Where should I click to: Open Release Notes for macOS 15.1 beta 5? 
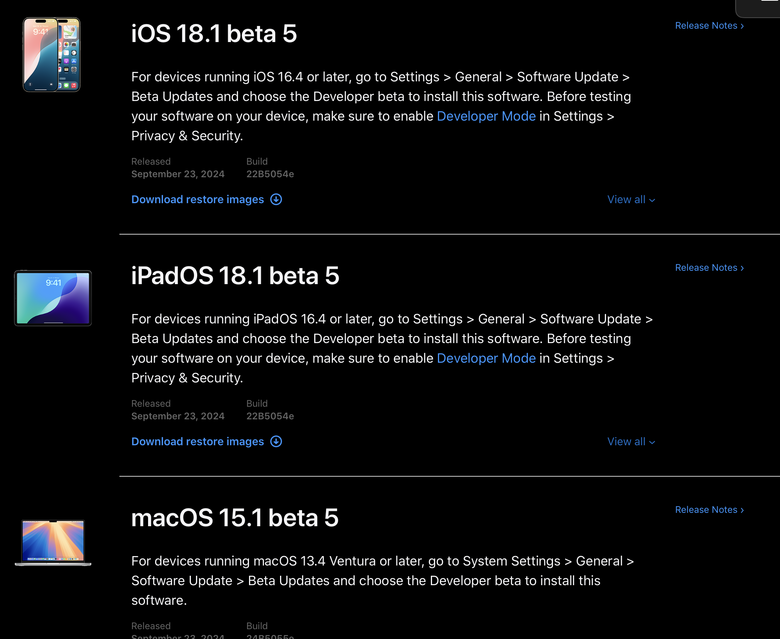(x=709, y=510)
